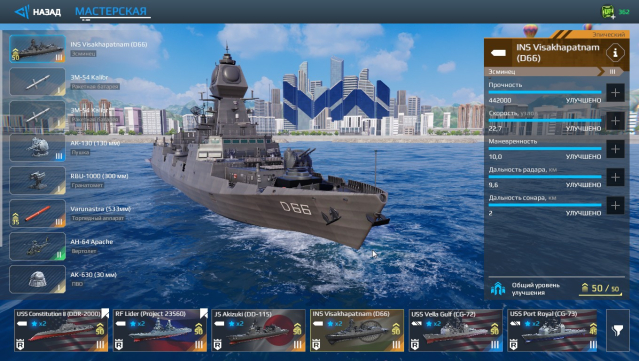Select the INS Visakhapatnam ship slot icon

pos(37,48)
